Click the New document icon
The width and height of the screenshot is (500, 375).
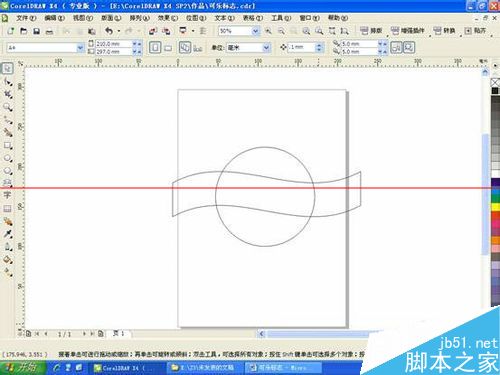tap(10, 31)
